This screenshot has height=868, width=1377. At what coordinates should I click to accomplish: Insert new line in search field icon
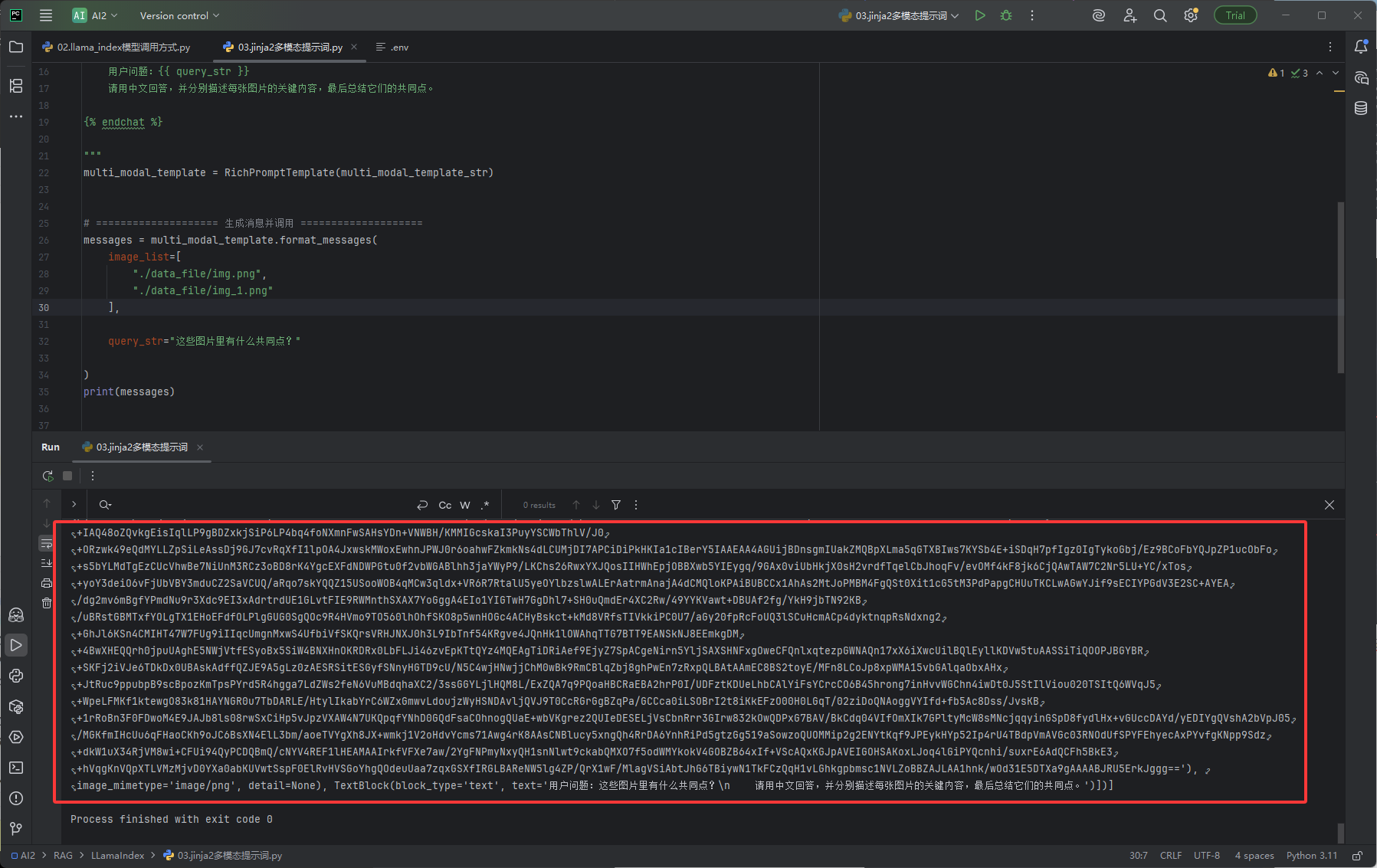click(x=422, y=505)
